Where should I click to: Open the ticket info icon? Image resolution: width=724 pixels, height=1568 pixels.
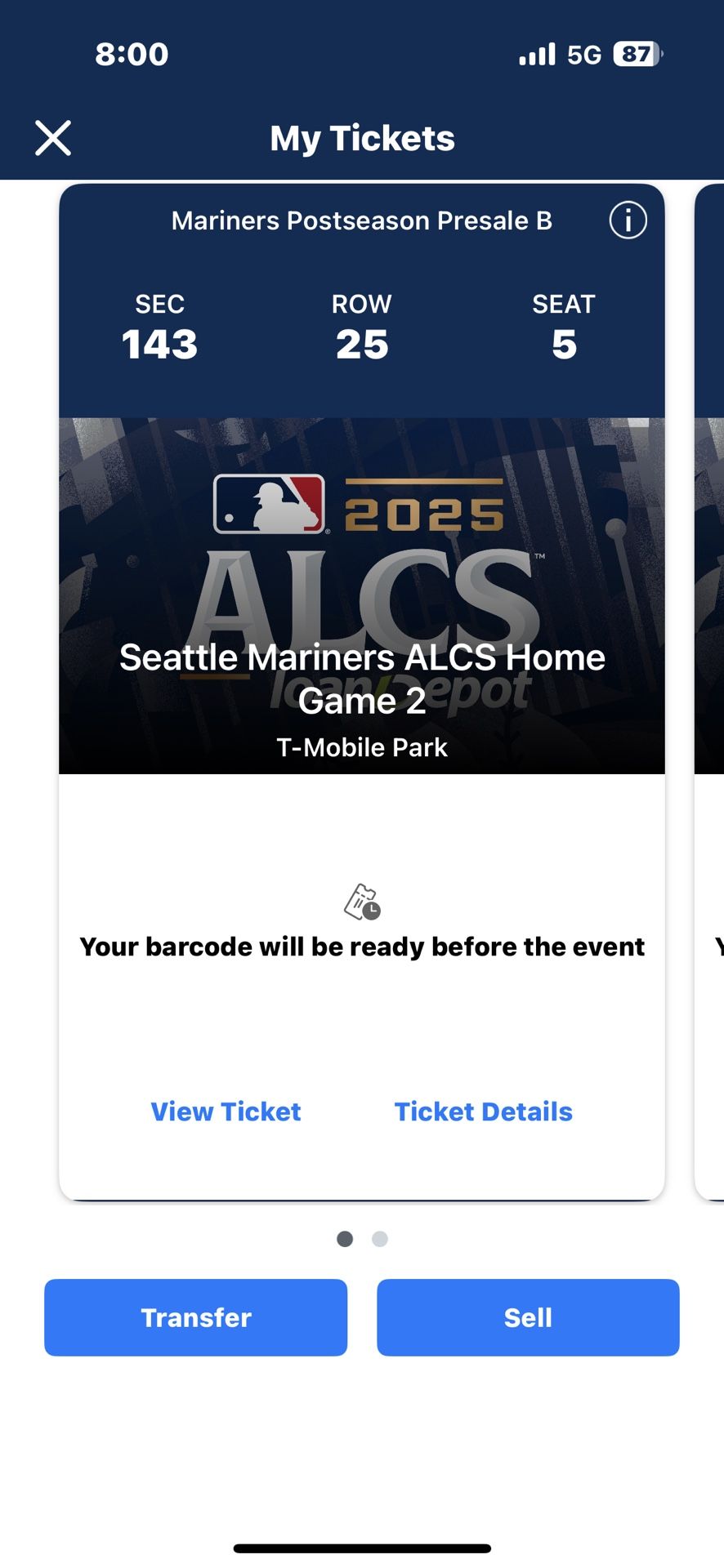[628, 220]
